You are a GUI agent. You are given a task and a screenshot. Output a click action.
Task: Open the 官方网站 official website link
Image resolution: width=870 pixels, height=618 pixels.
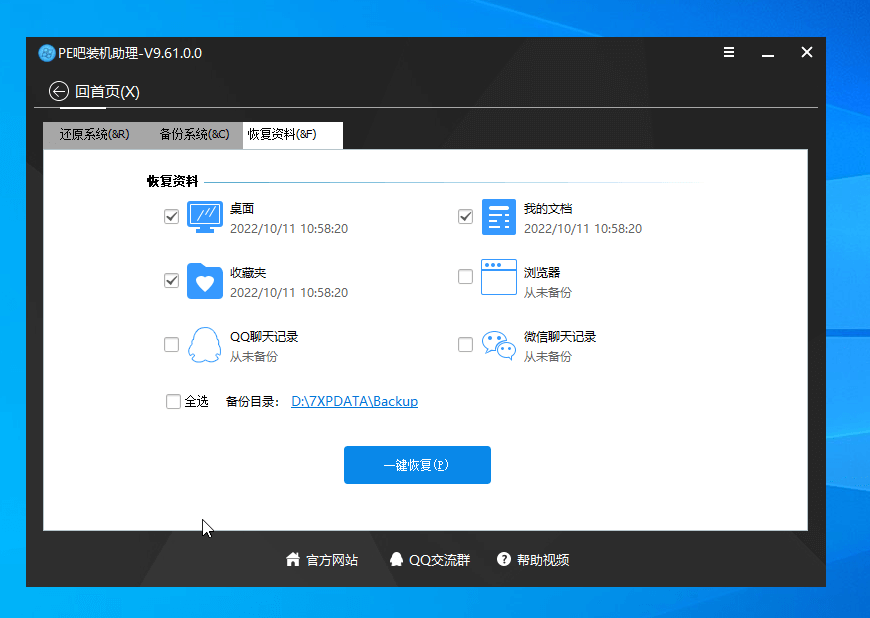point(322,560)
